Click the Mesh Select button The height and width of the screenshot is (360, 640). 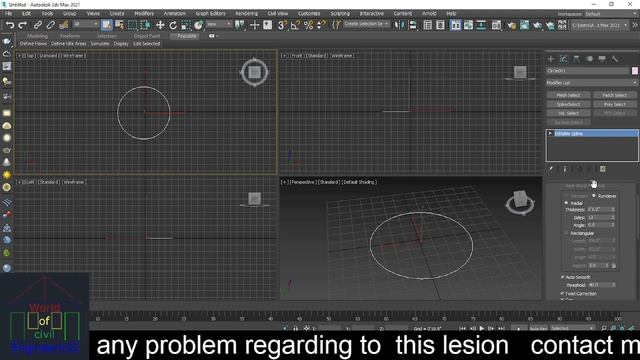tap(568, 95)
